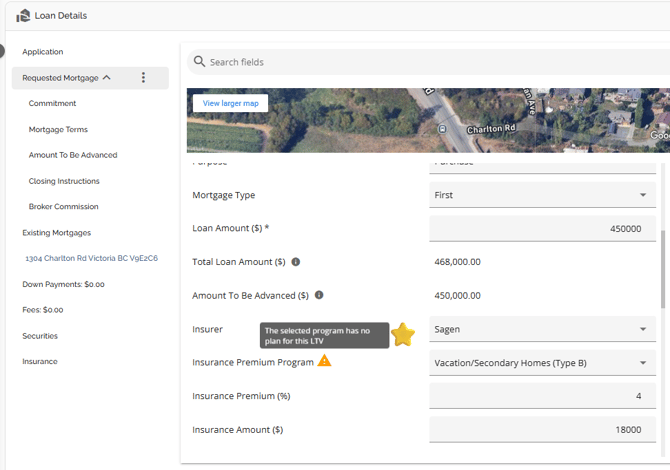Click the View larger map button

click(x=230, y=103)
